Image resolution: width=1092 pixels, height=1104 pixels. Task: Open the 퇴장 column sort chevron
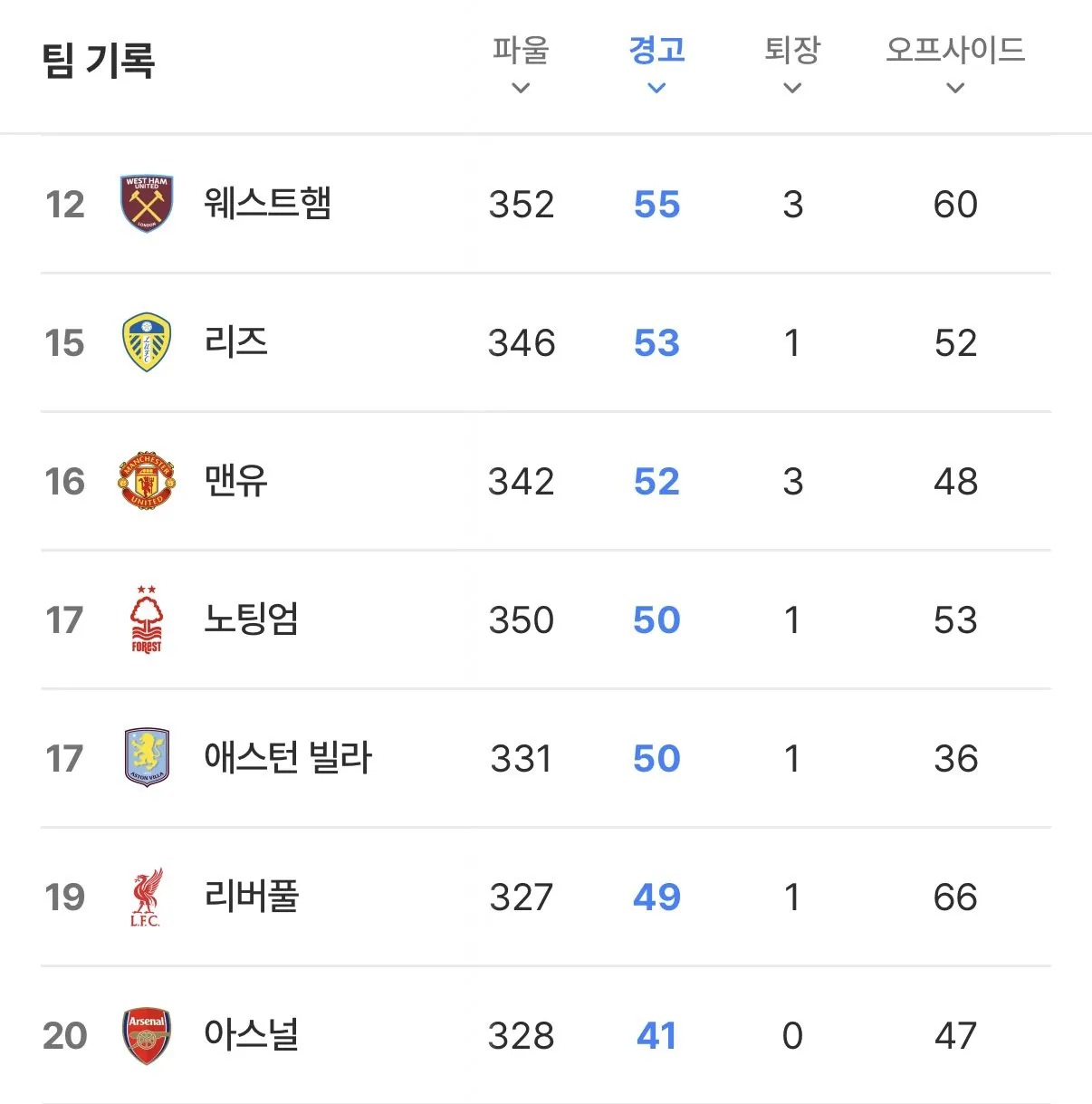click(792, 89)
